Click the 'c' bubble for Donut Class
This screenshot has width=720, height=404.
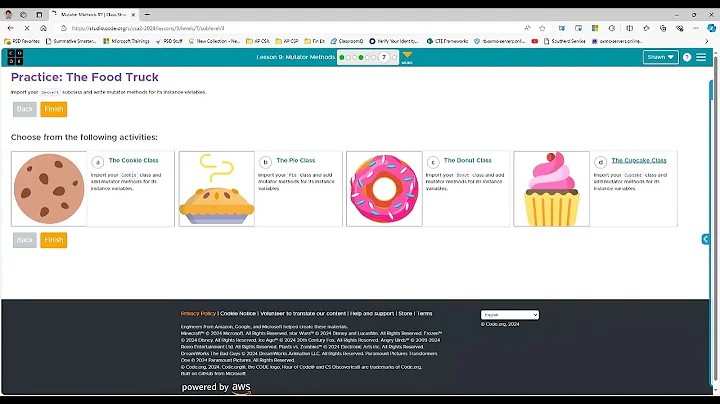pos(433,162)
